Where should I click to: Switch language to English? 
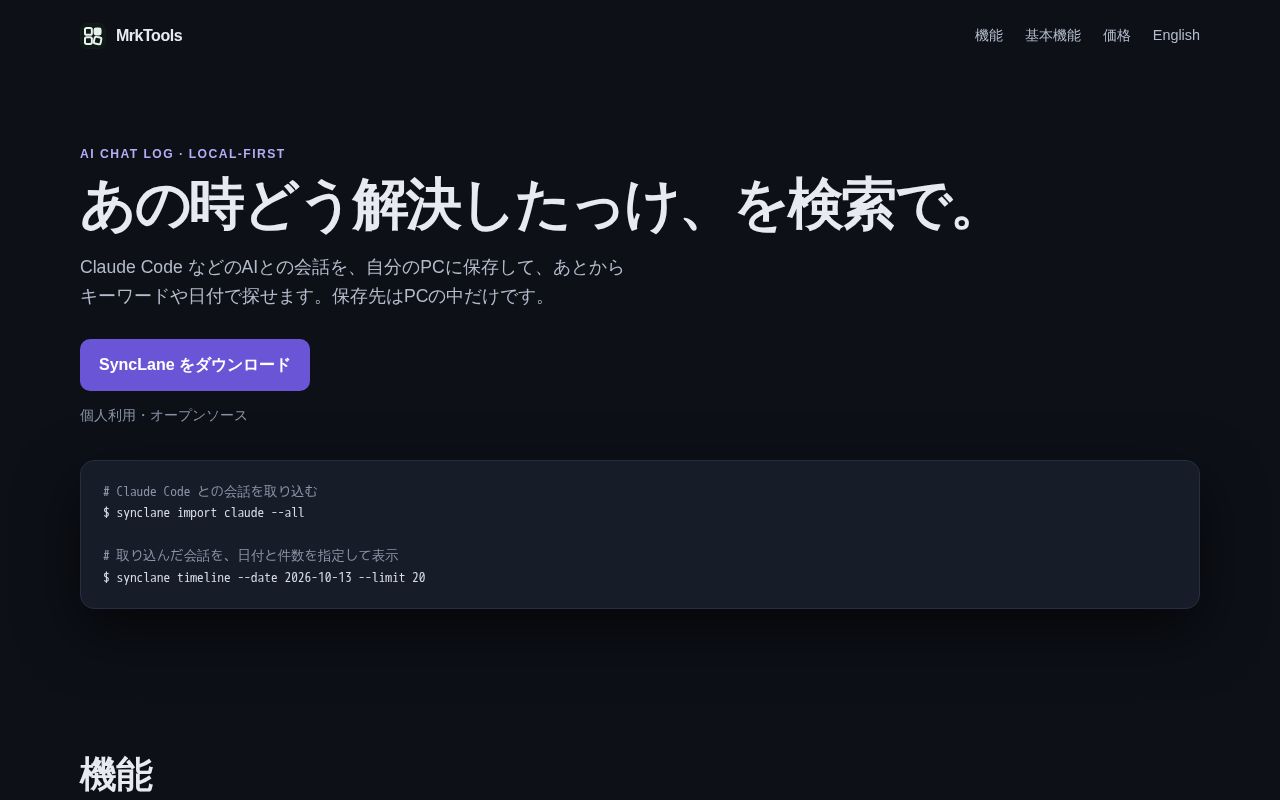[1176, 35]
